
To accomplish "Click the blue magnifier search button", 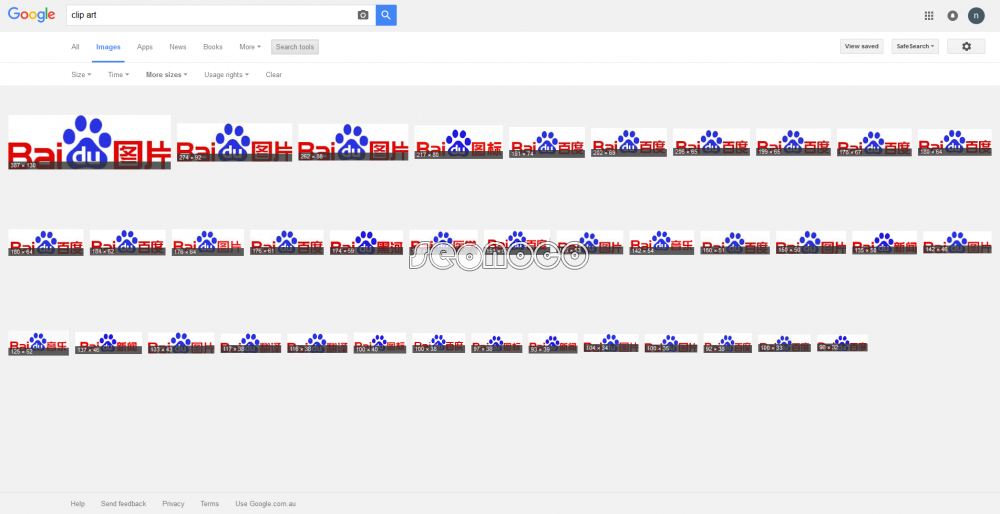I will pos(386,15).
